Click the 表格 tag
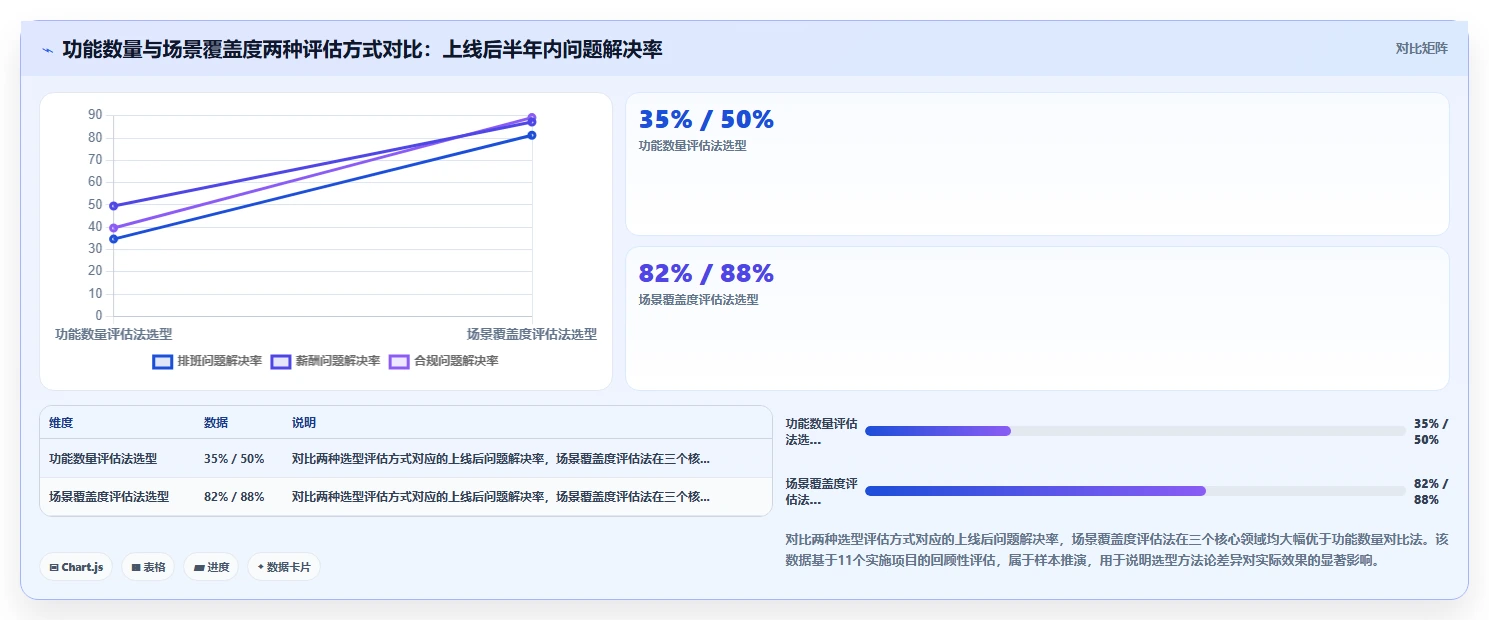This screenshot has width=1489, height=620. tap(148, 567)
